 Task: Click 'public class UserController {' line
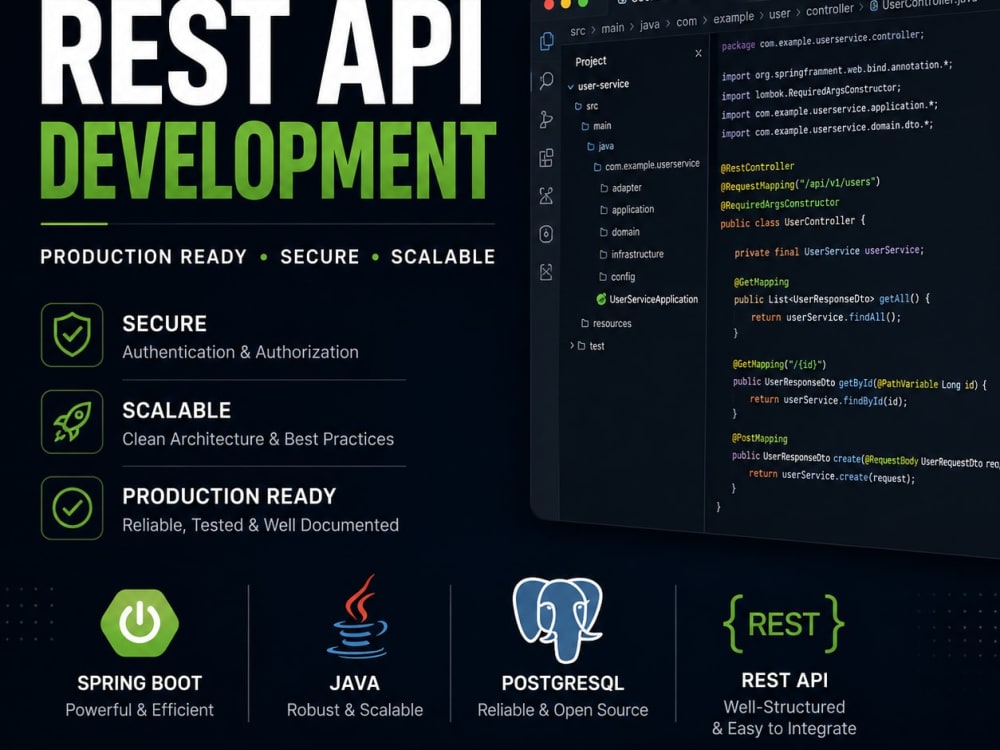click(793, 222)
